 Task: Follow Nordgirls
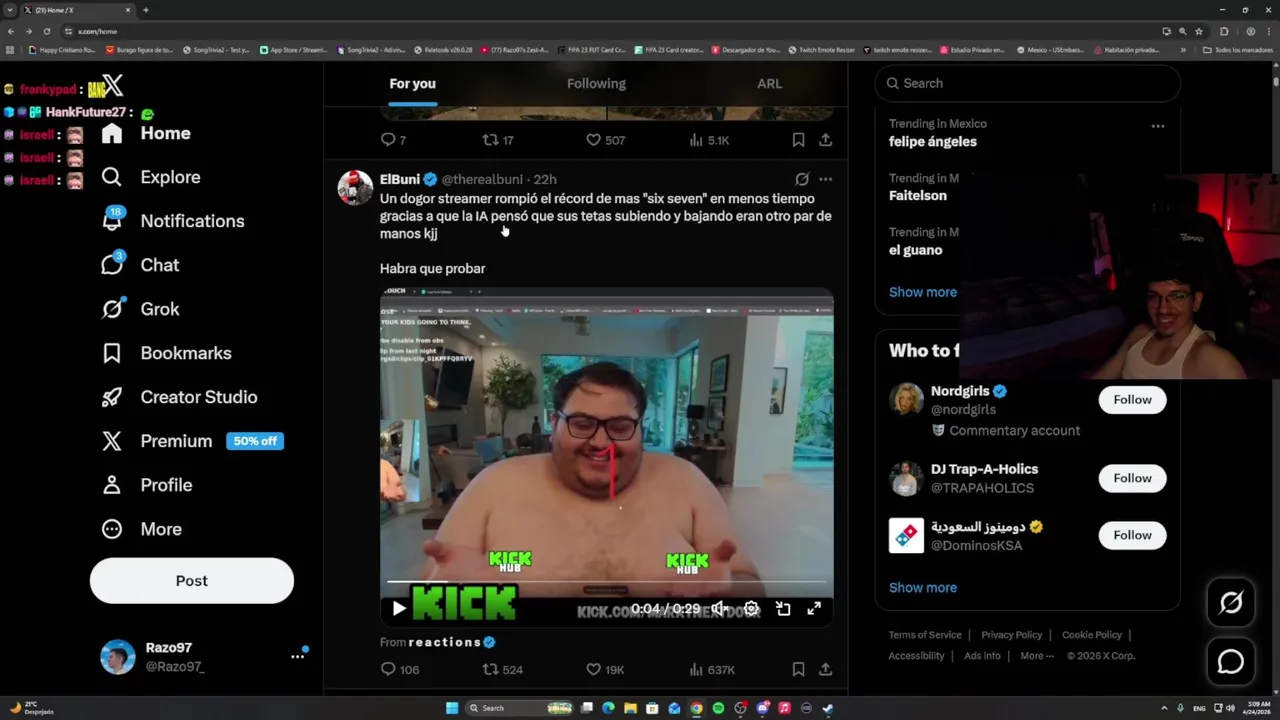(1132, 400)
